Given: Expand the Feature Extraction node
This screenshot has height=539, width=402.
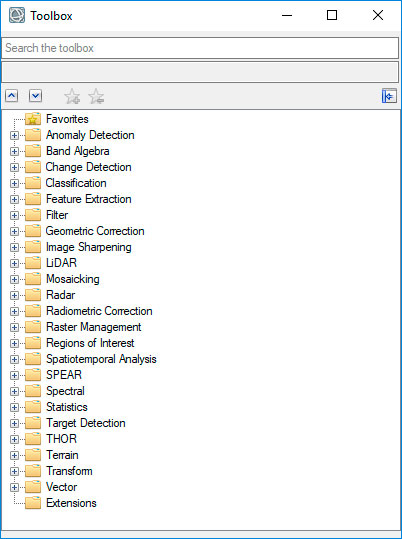Looking at the screenshot, I should point(14,199).
